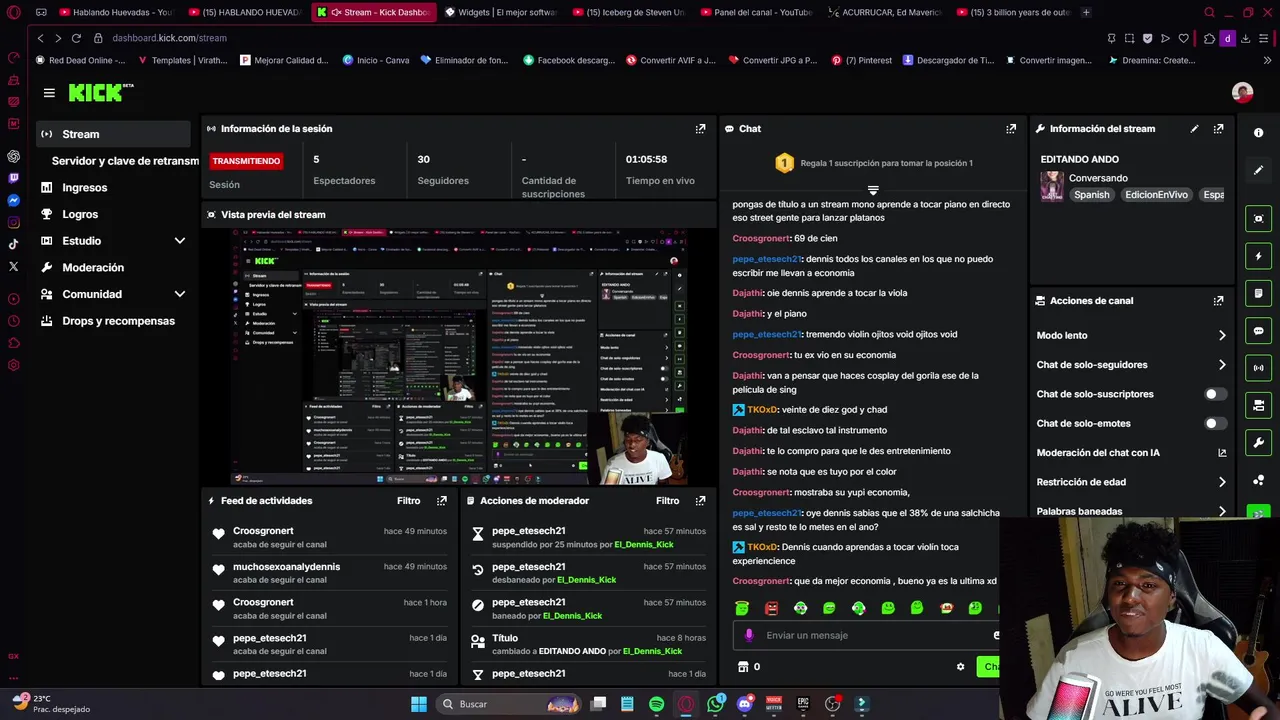Click the document sidebar icon
1280x720 pixels.
(1258, 293)
